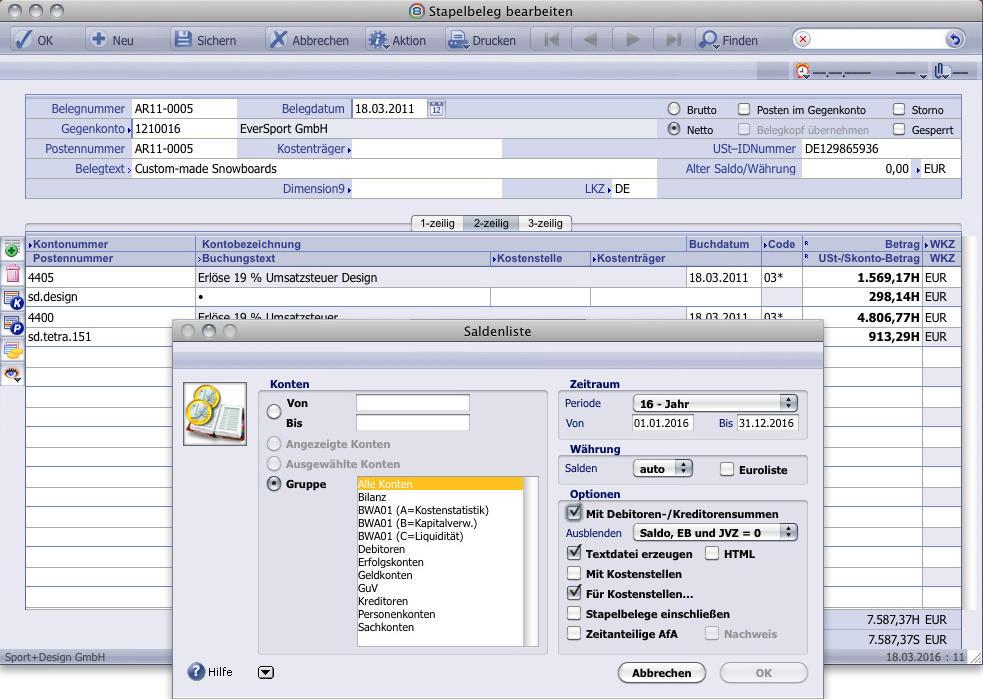Switch to 3-zeilig tab

pyautogui.click(x=545, y=223)
